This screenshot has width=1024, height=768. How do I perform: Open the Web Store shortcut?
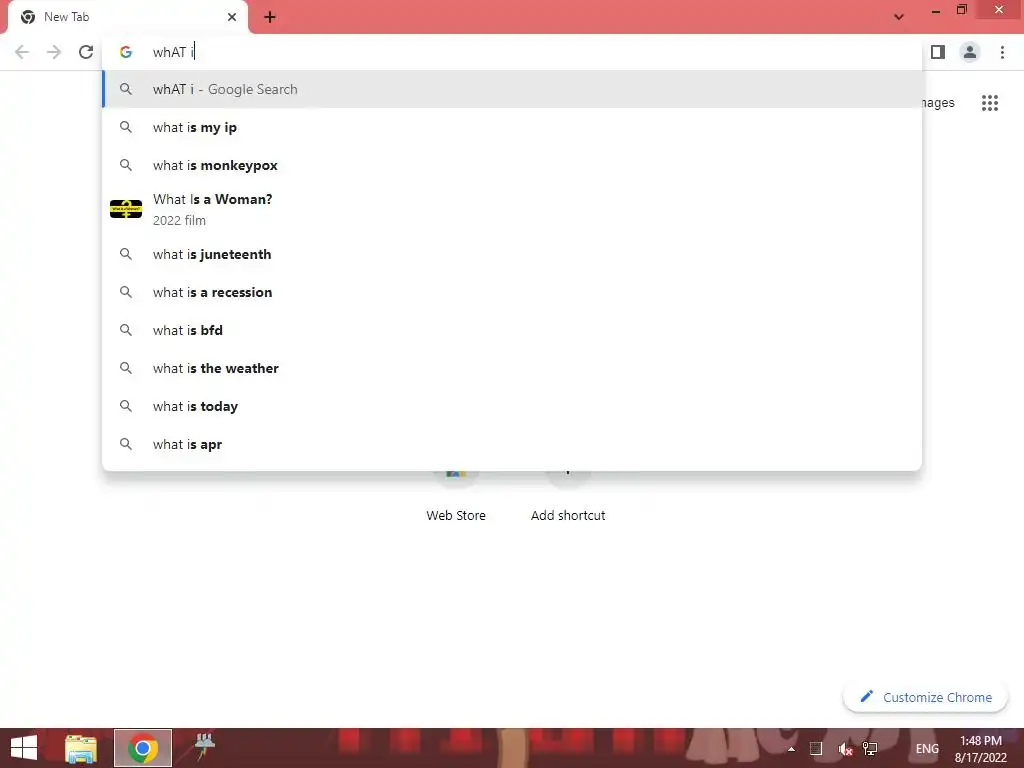click(456, 496)
